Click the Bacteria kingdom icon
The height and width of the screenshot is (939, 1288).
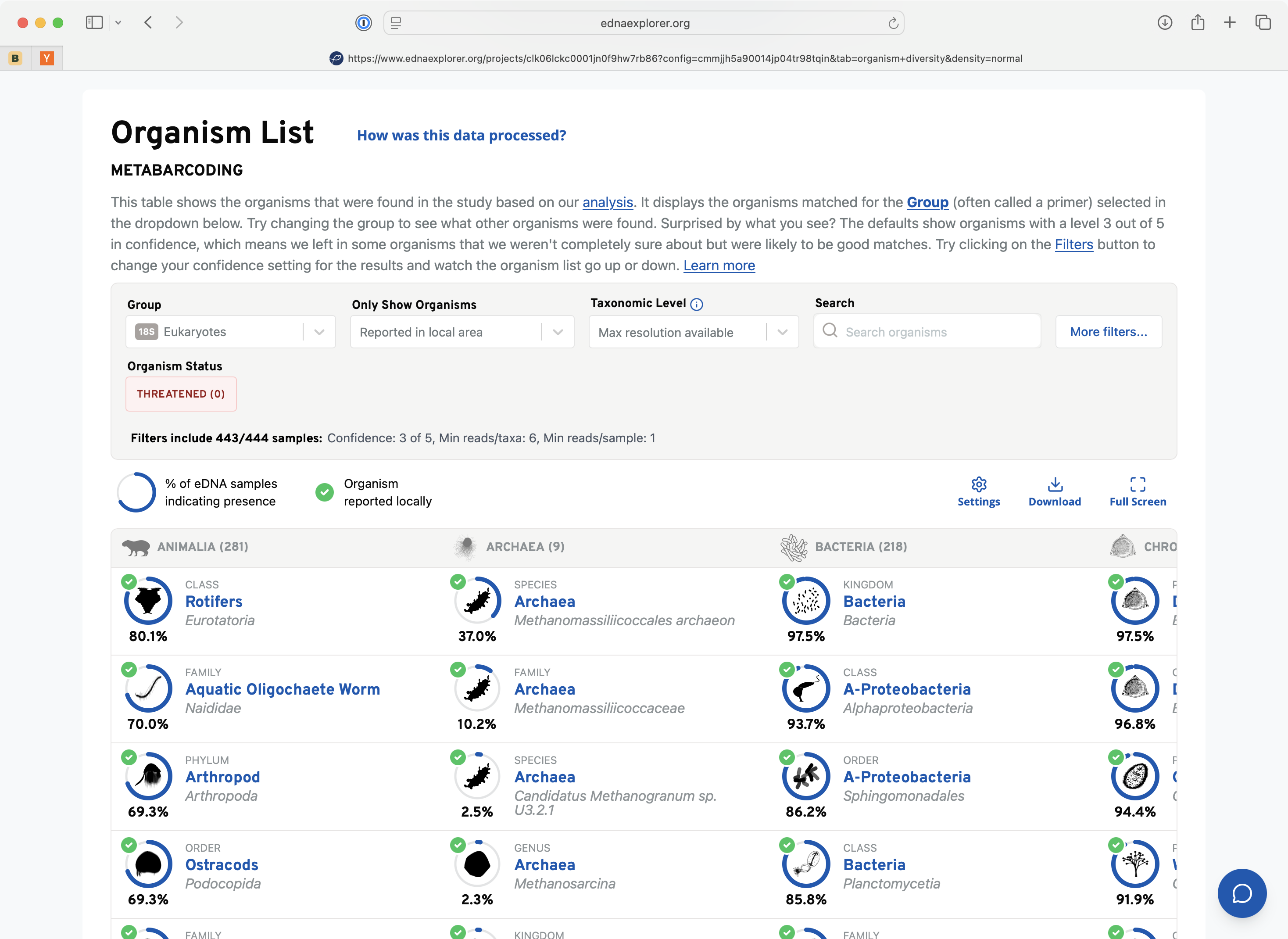tap(806, 600)
